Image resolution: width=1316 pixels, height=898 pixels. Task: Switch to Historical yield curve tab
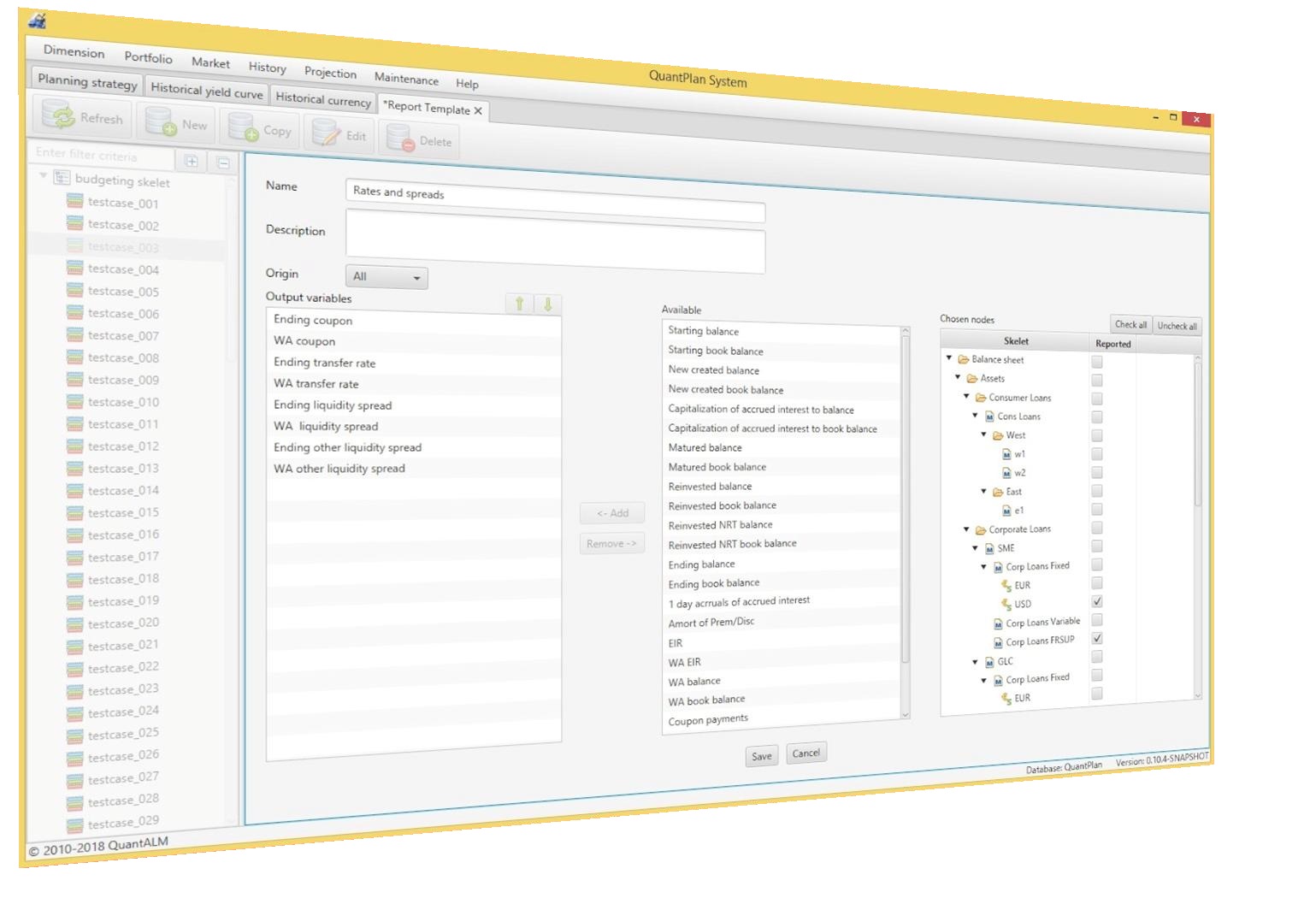pos(206,90)
